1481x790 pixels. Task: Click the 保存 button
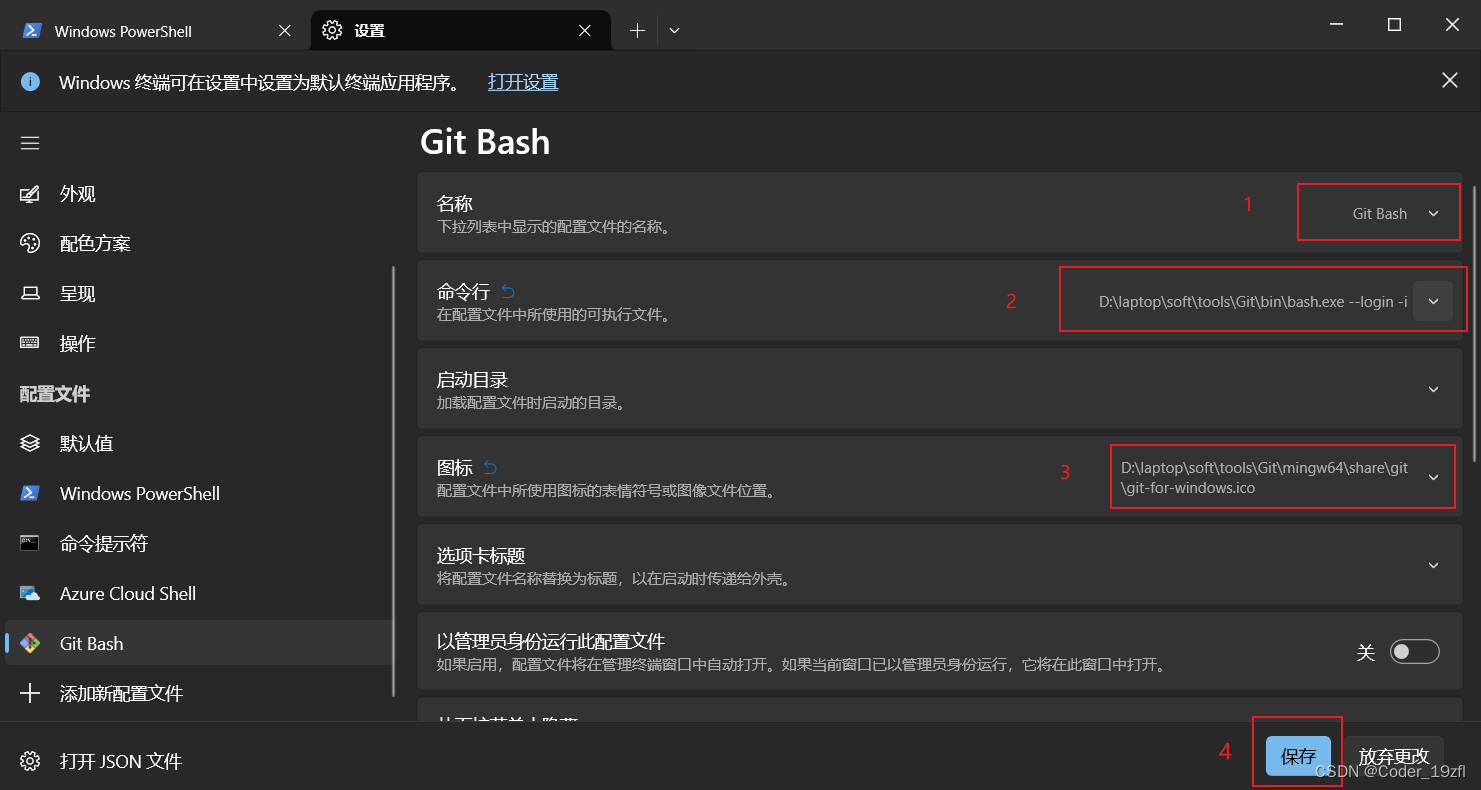pyautogui.click(x=1298, y=756)
